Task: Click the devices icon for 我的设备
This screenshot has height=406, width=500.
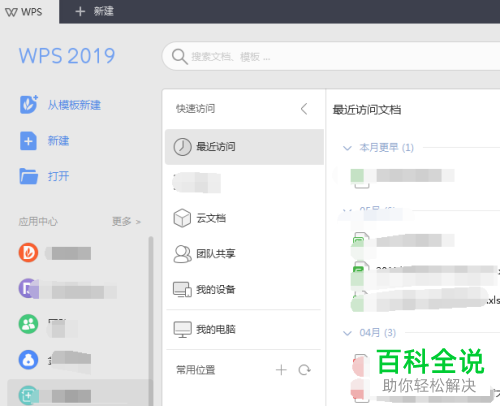Action: click(182, 289)
